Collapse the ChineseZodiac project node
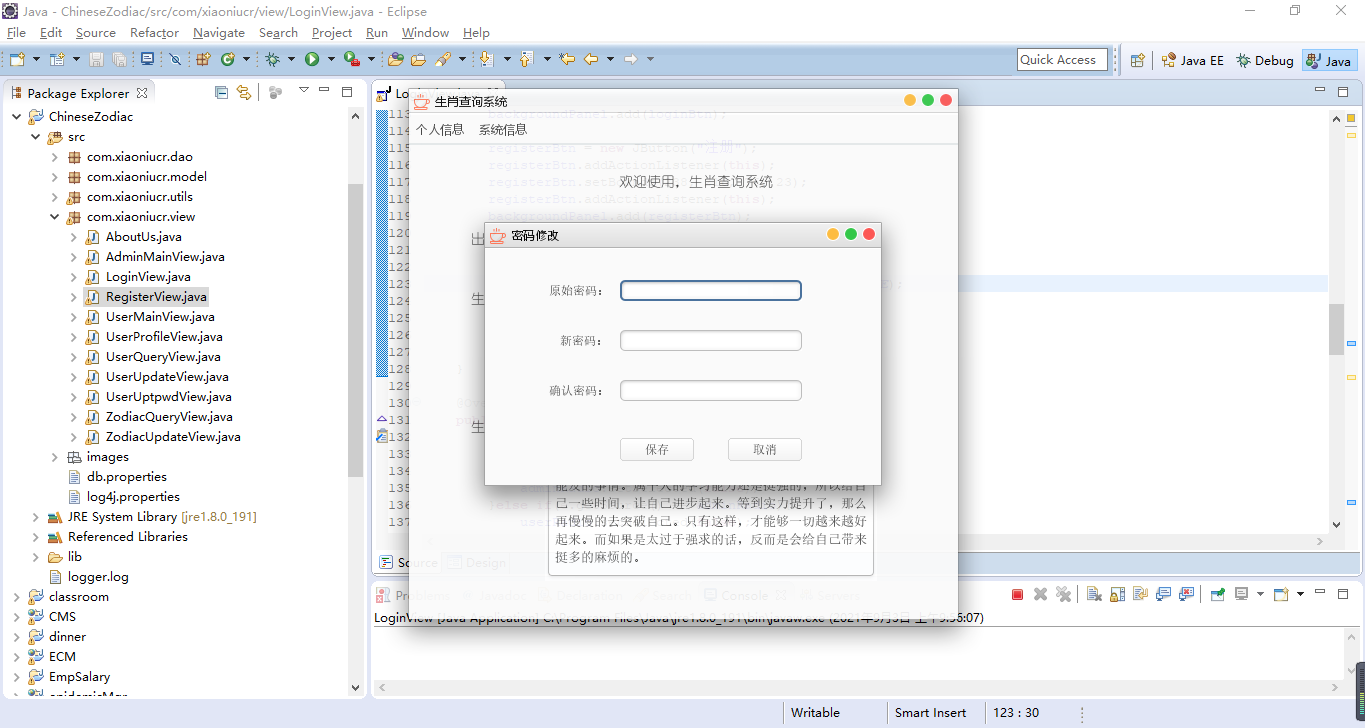This screenshot has width=1365, height=728. point(16,117)
